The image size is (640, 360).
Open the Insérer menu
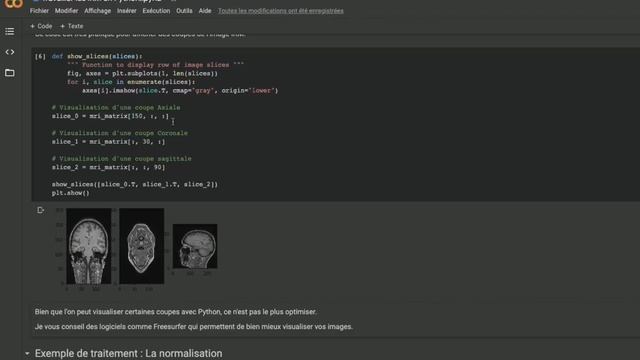pos(127,11)
